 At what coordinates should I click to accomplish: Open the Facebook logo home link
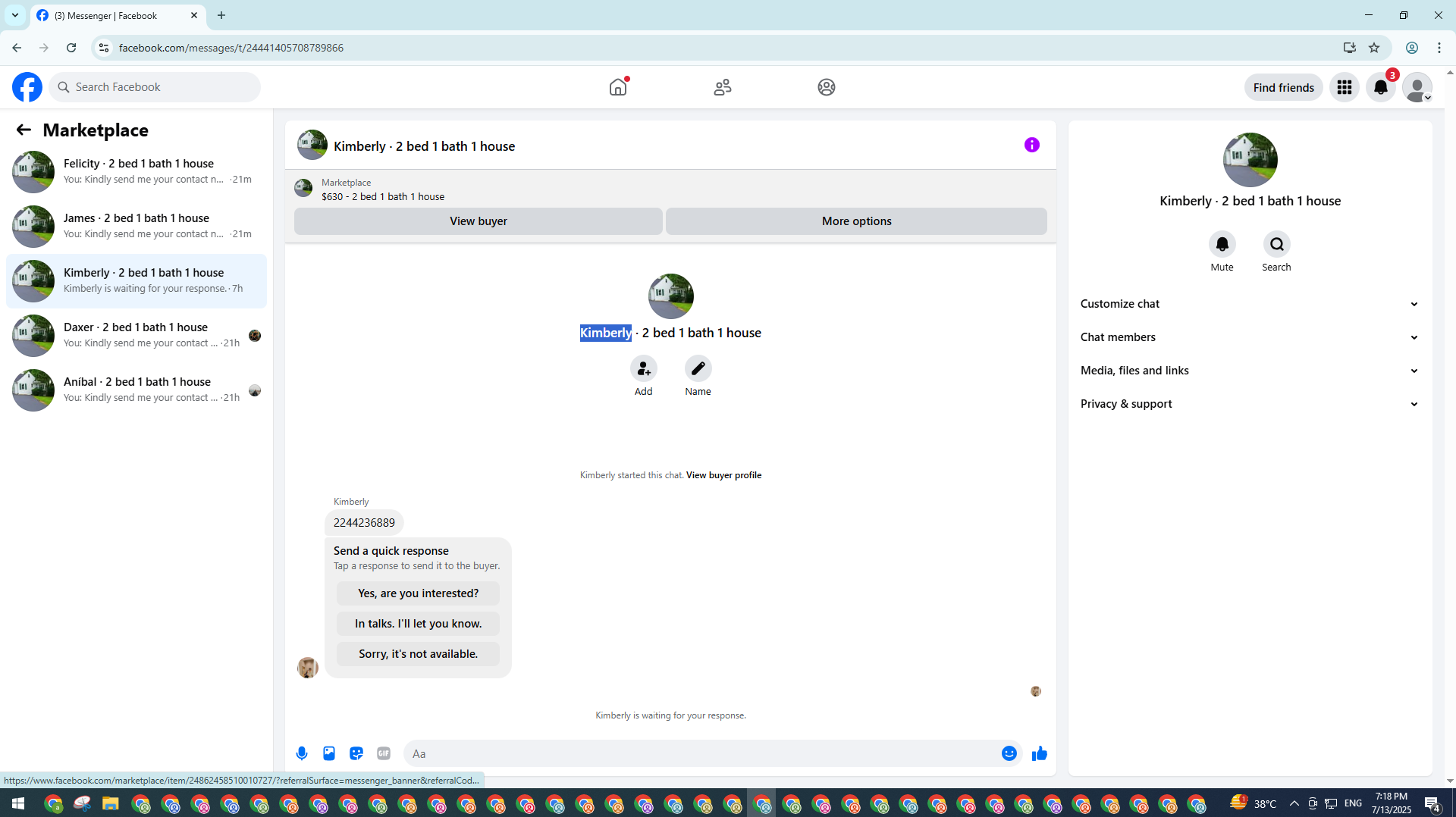click(27, 87)
